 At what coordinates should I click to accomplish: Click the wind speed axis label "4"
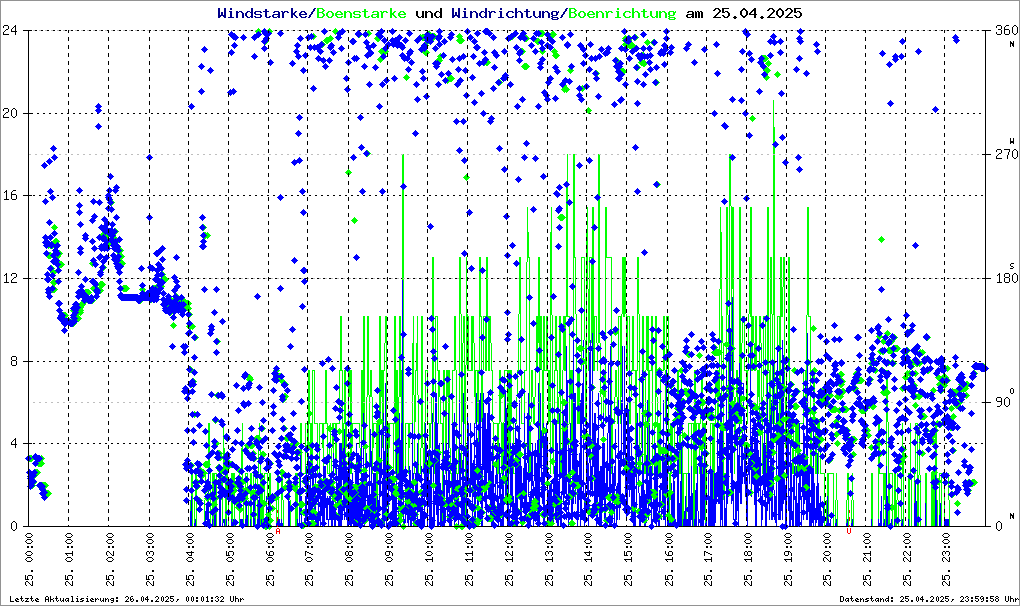13,443
